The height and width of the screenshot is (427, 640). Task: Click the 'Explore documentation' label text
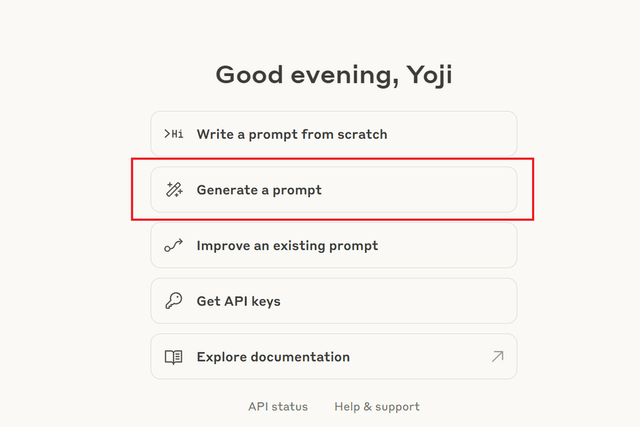point(273,357)
